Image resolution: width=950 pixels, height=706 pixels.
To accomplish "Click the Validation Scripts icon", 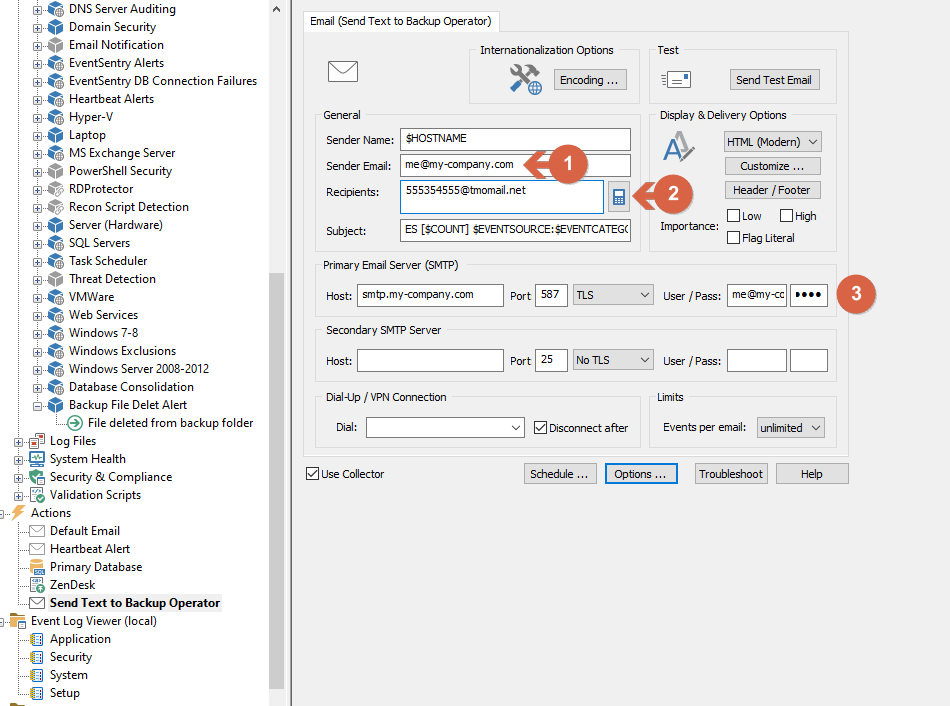I will [38, 495].
